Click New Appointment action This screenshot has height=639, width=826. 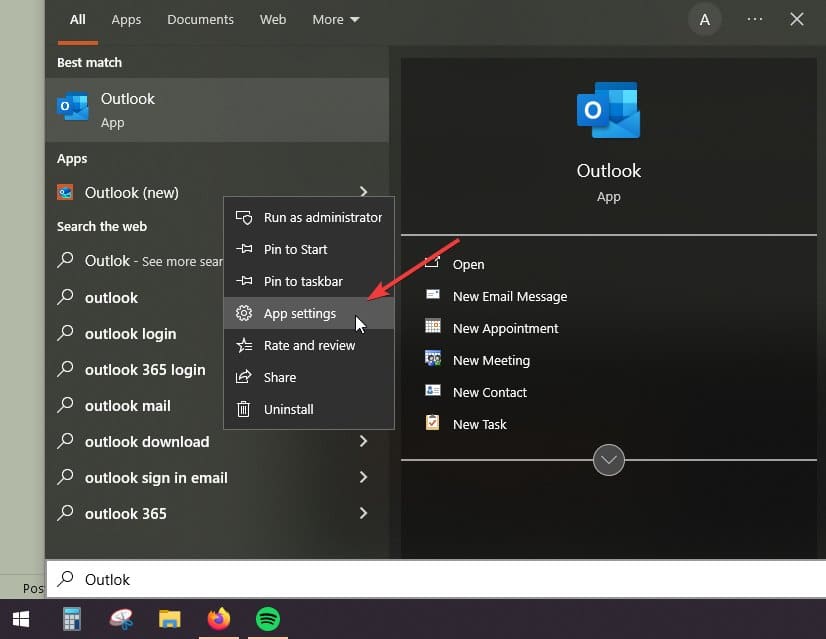click(x=505, y=328)
